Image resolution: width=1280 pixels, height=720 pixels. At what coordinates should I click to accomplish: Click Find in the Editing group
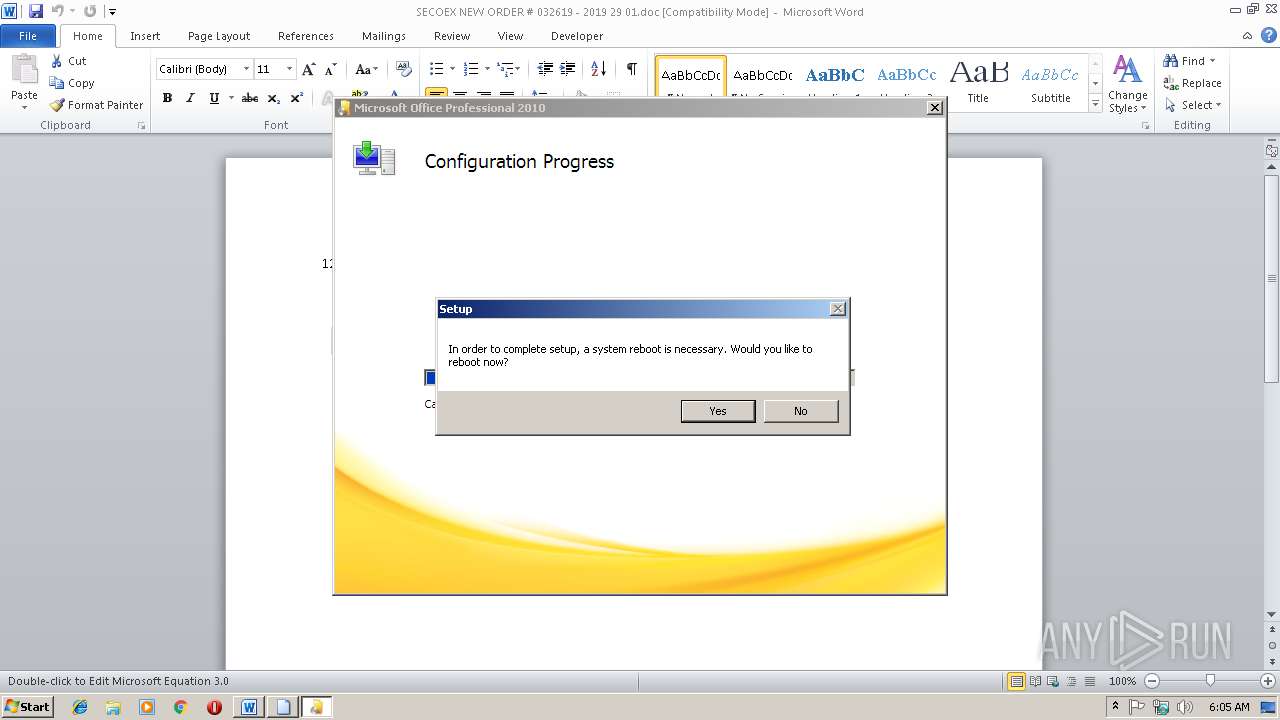1190,61
